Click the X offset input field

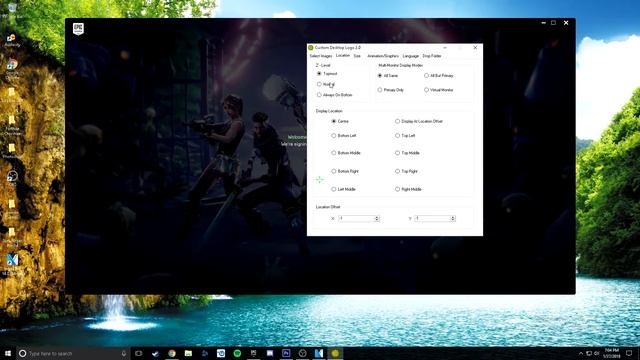[x=356, y=218]
